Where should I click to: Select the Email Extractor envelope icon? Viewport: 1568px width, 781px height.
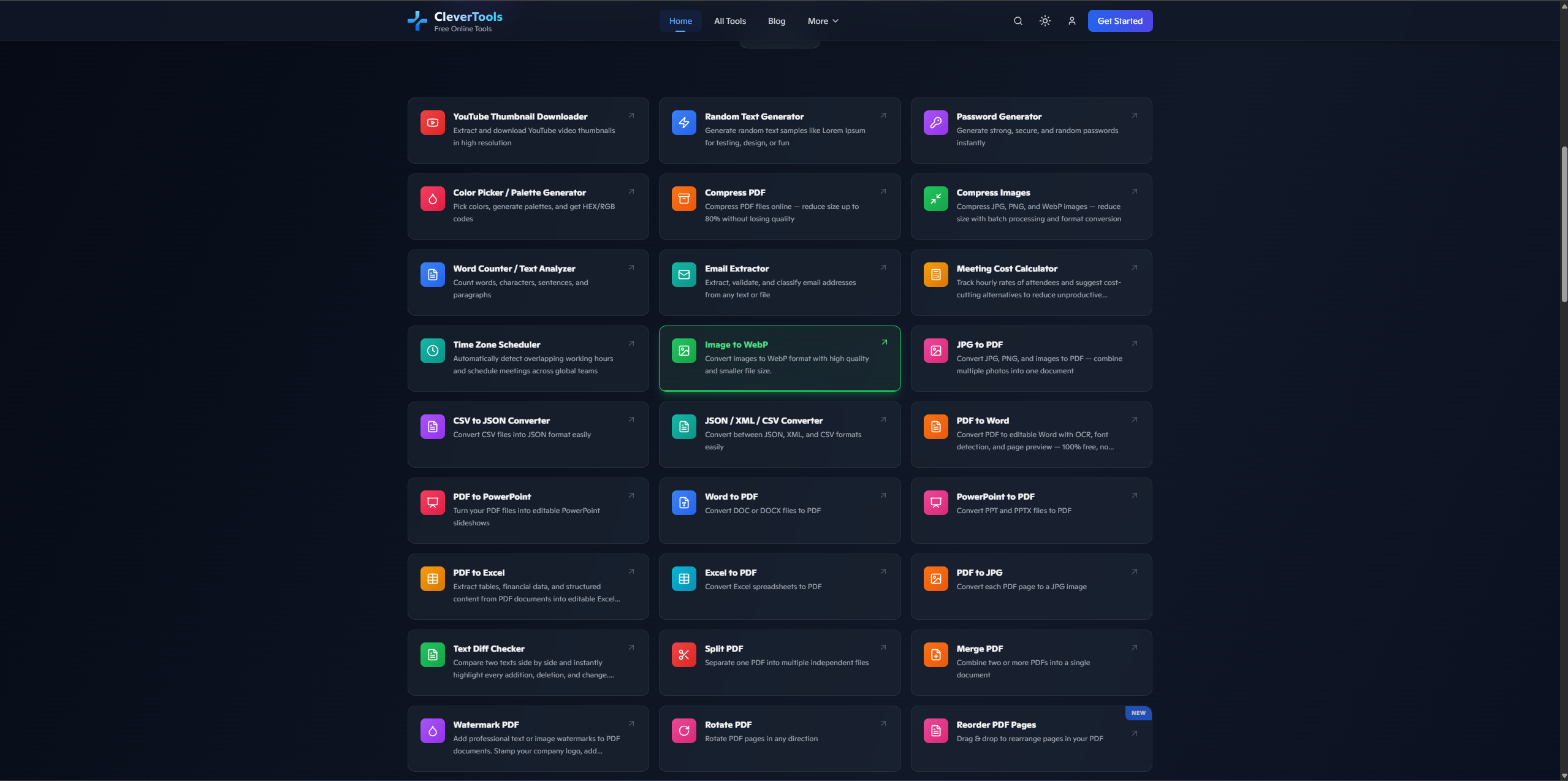(683, 274)
